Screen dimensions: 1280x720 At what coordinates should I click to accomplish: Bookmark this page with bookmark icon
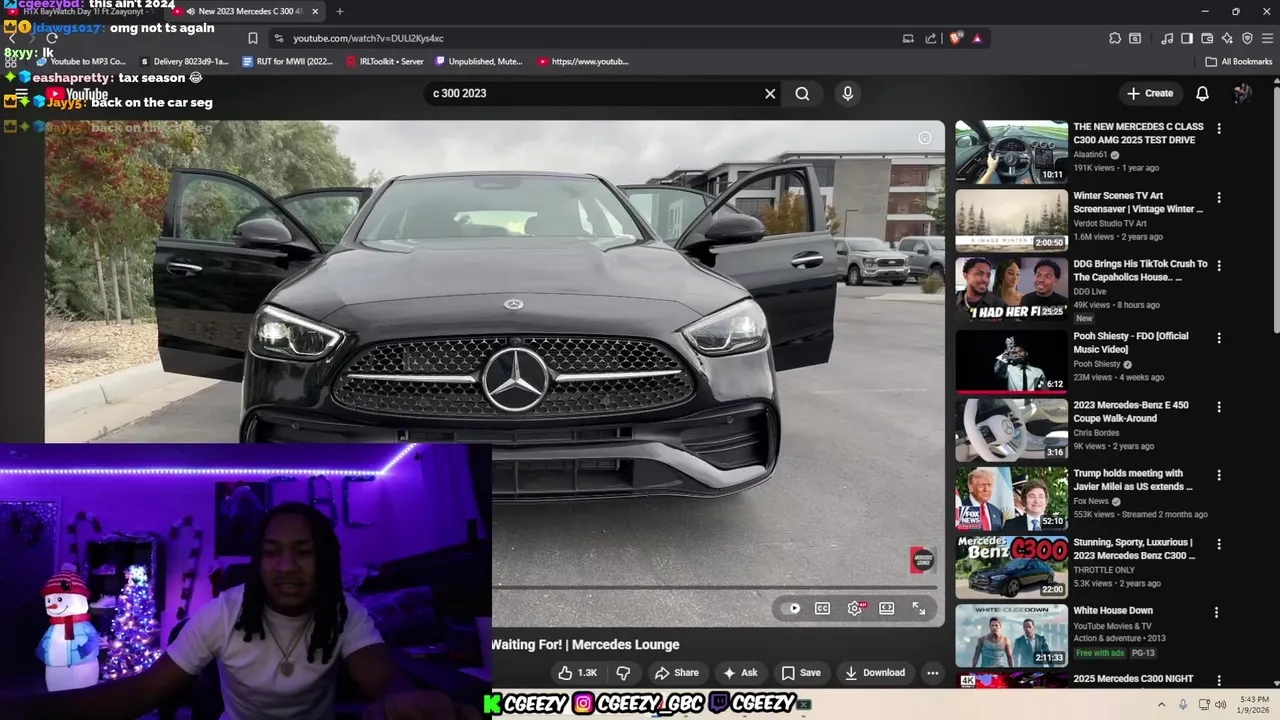(252, 38)
